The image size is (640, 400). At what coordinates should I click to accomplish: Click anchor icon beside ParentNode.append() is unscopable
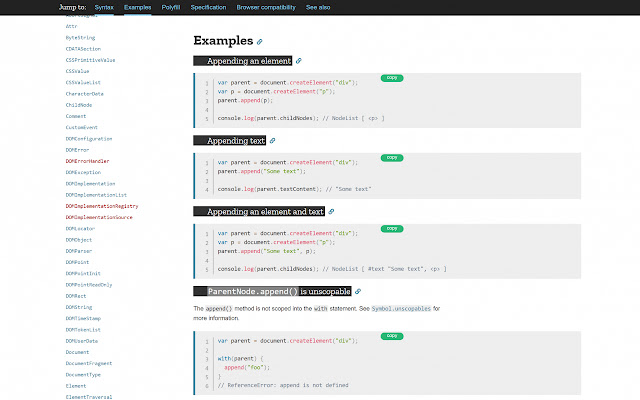pos(357,291)
